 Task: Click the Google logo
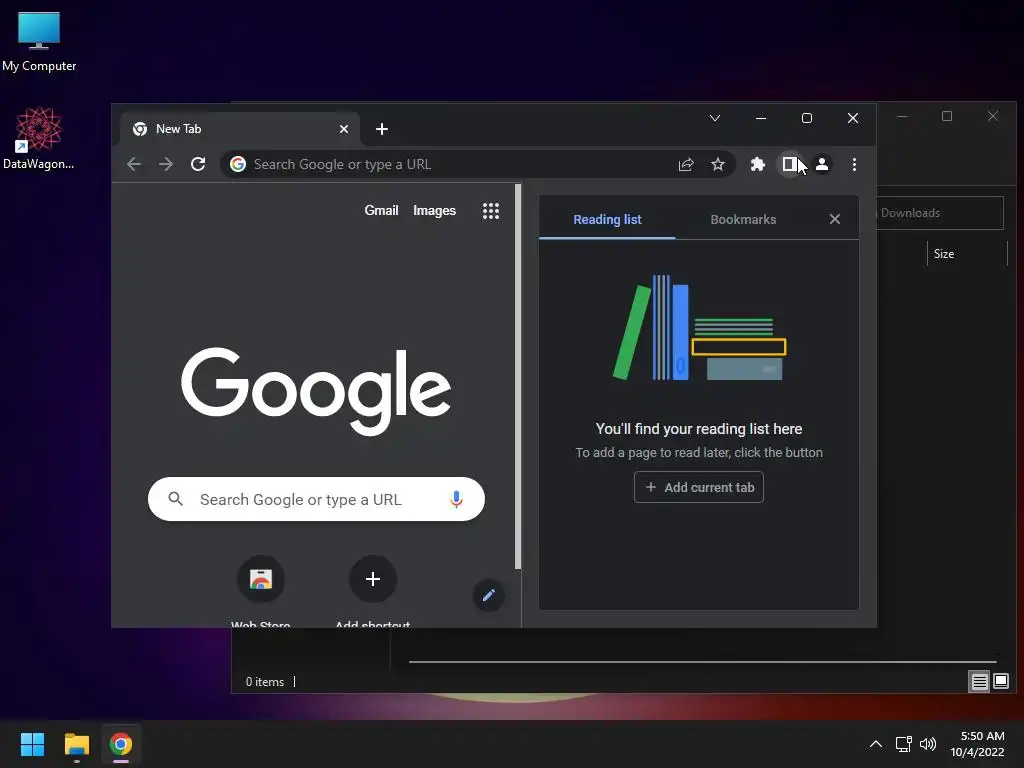(x=316, y=391)
